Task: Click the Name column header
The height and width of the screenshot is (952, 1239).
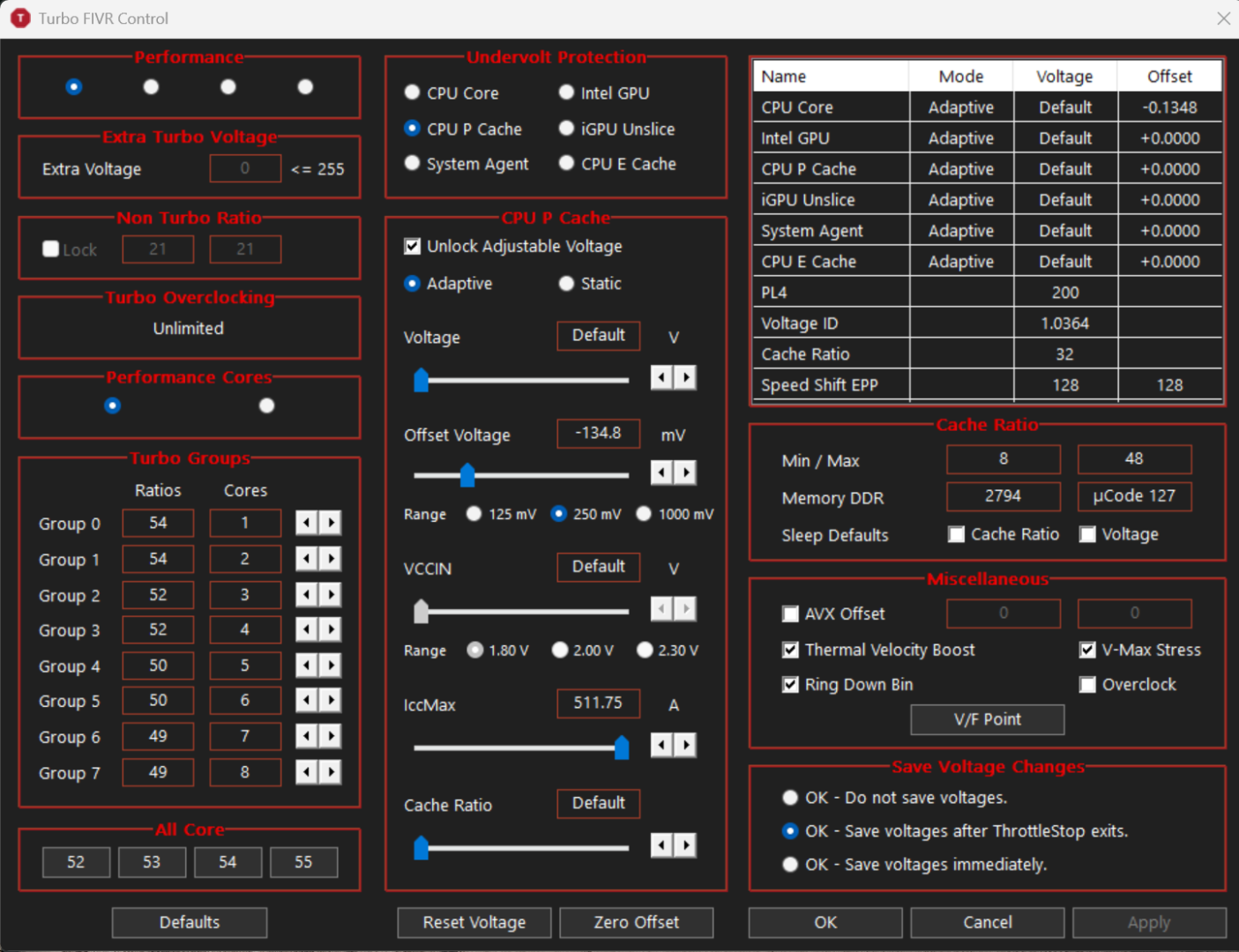Action: tap(831, 77)
